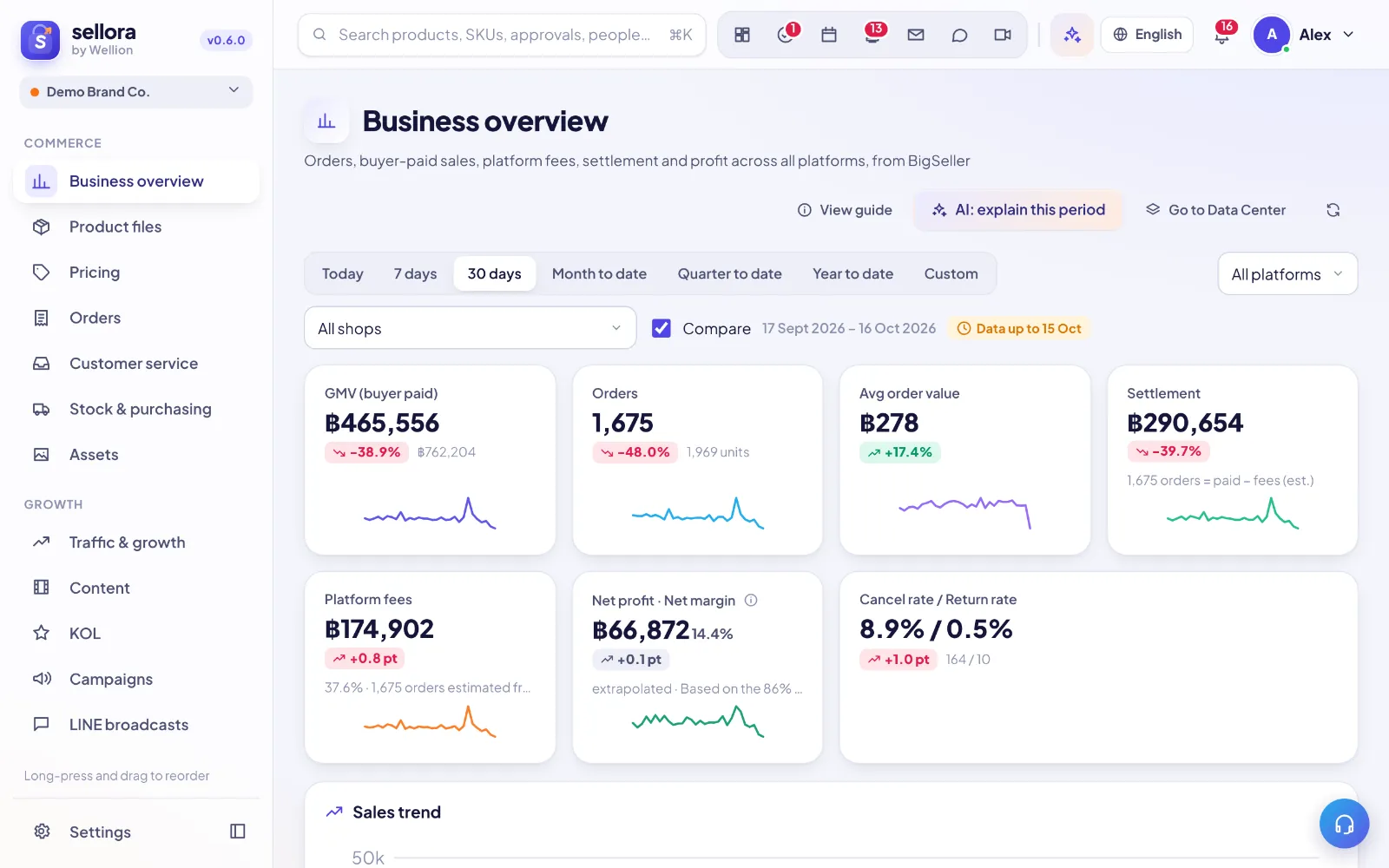Click the '+1.0 pt' cancel rate badge
The width and height of the screenshot is (1389, 868).
pyautogui.click(x=899, y=660)
